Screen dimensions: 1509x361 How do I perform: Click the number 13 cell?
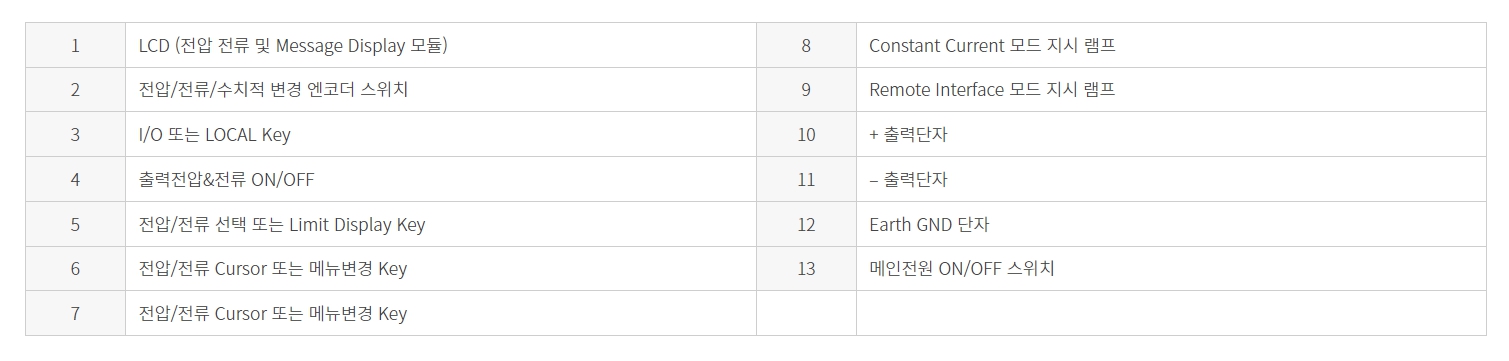coord(806,269)
